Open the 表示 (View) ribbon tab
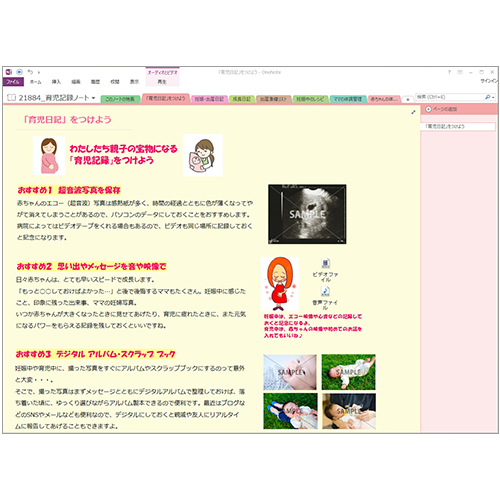Viewport: 500px width, 500px height. click(134, 82)
